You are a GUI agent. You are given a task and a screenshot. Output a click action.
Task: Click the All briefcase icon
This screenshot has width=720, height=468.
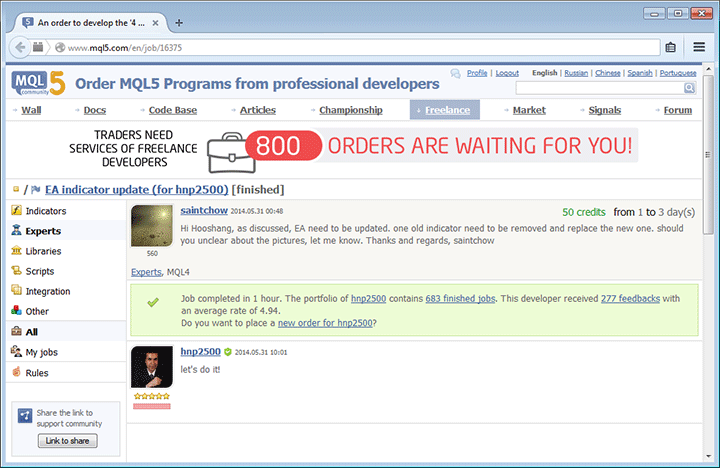point(17,331)
